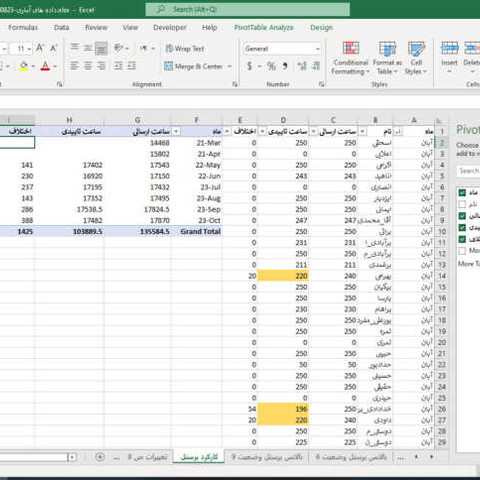480x480 pixels.
Task: Select column H header
Action: coord(69,120)
